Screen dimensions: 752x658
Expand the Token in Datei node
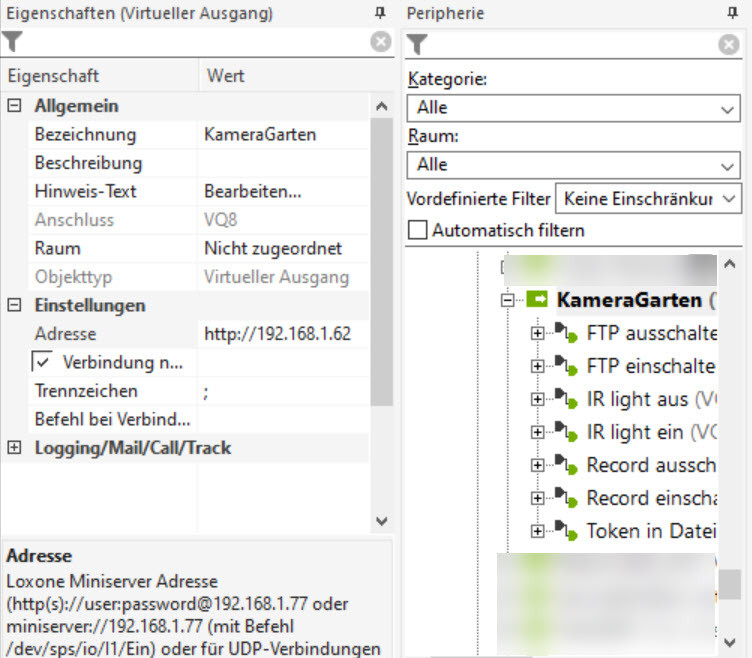click(x=538, y=531)
